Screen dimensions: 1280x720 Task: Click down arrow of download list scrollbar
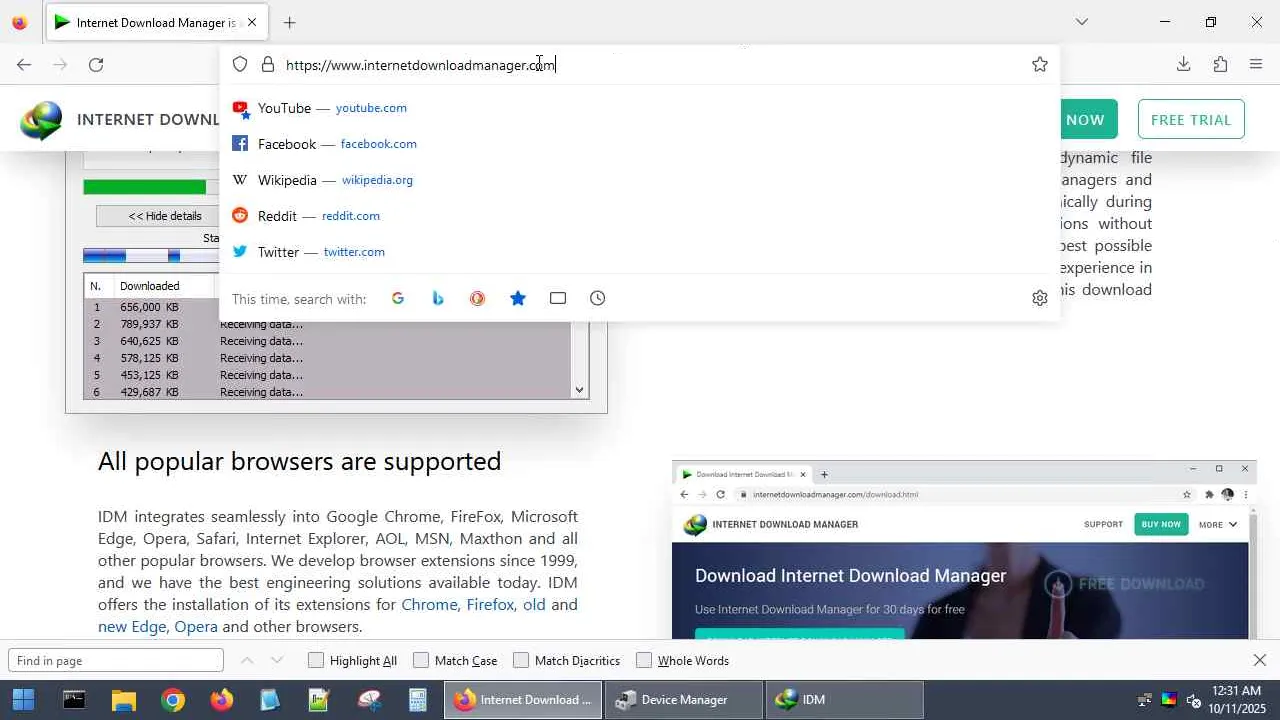(x=579, y=390)
